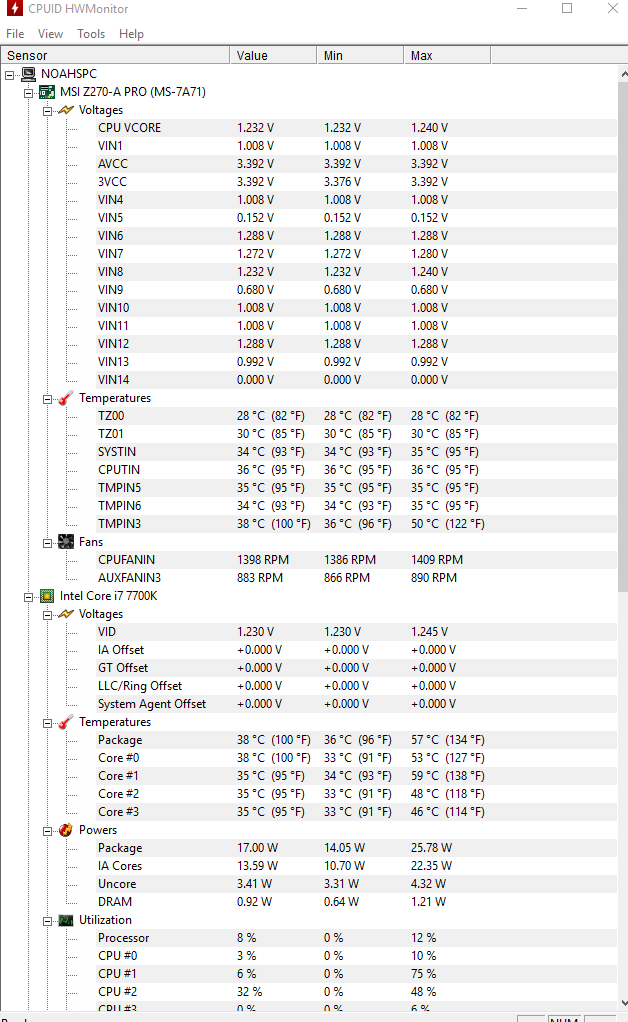Select the IA Offset row

[356, 650]
